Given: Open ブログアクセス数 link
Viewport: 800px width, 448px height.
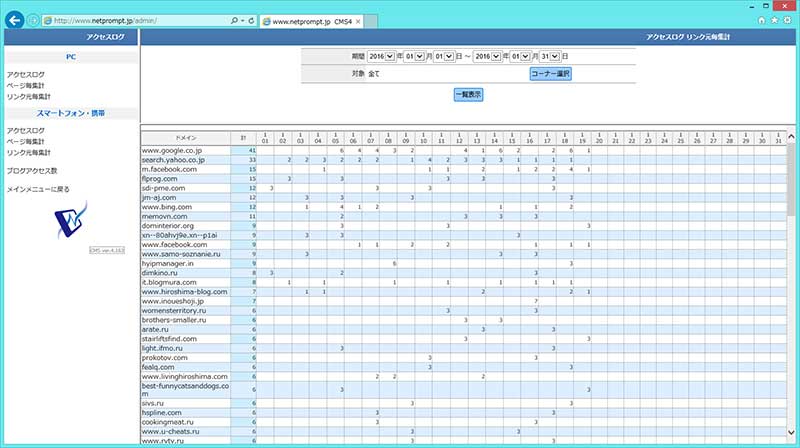Looking at the screenshot, I should click(x=32, y=171).
